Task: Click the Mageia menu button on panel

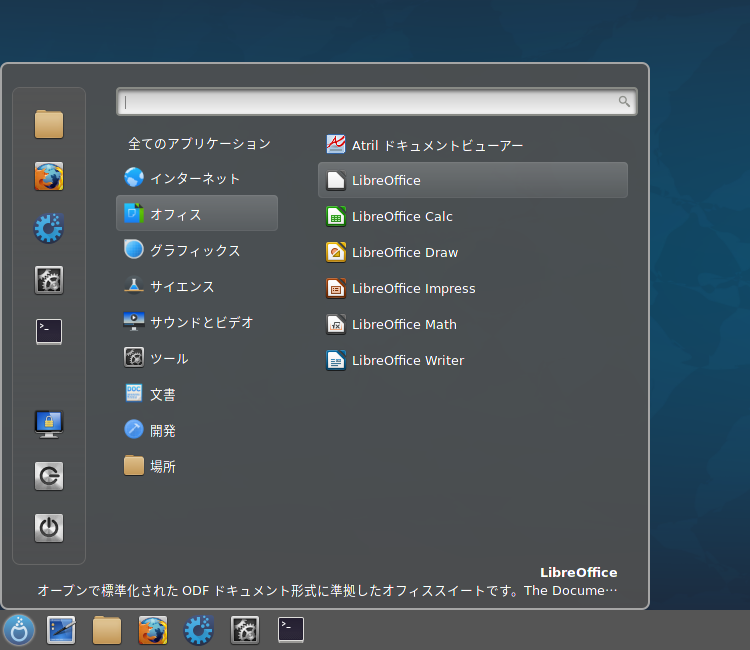Action: (x=19, y=630)
